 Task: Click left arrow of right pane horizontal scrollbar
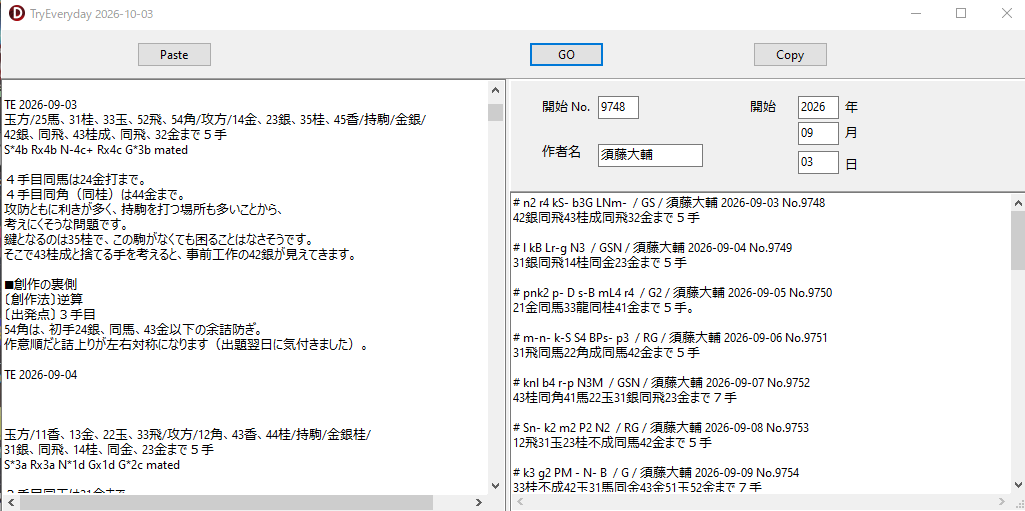click(x=519, y=502)
